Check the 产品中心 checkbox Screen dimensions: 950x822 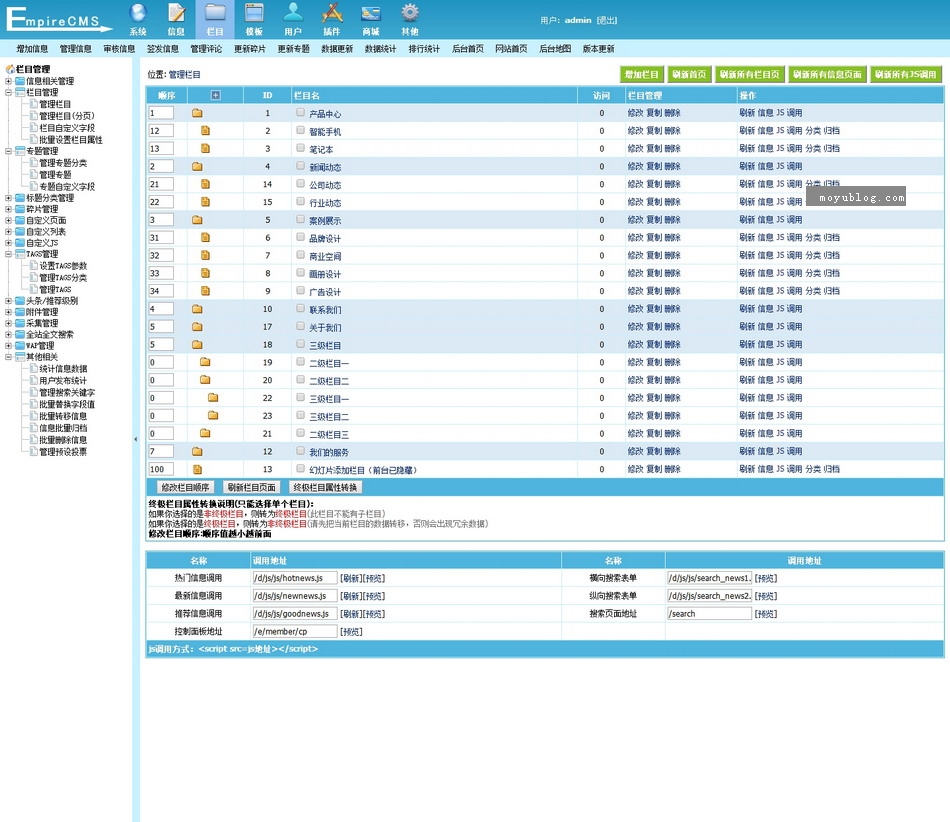tap(301, 113)
